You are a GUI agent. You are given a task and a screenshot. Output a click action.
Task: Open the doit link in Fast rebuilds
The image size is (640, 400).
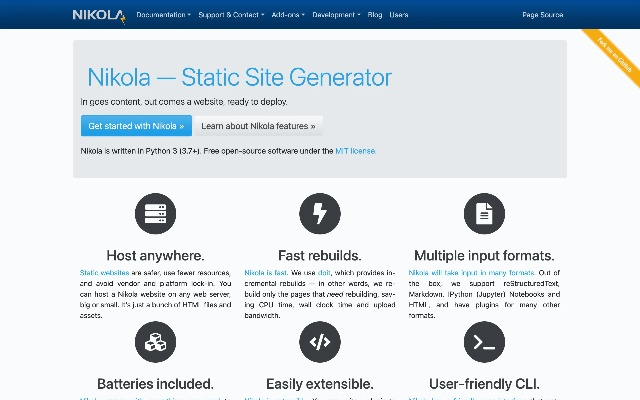pos(324,272)
